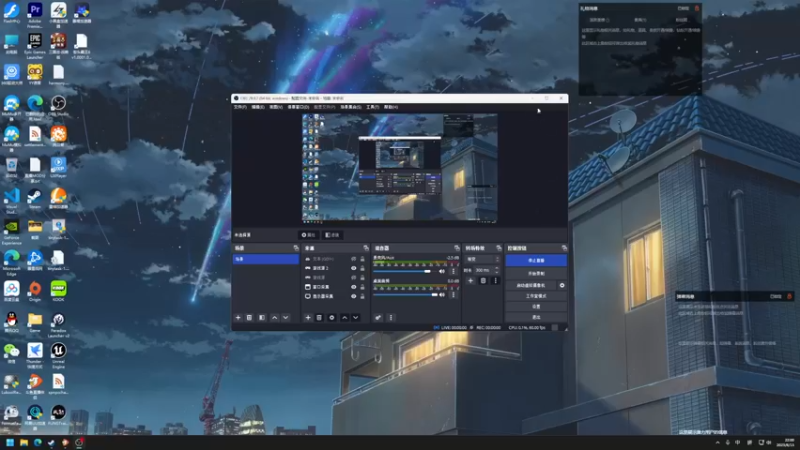Screen dimensions: 800x450
Task: Pop out the Audio Mixer dock
Action: [457, 248]
